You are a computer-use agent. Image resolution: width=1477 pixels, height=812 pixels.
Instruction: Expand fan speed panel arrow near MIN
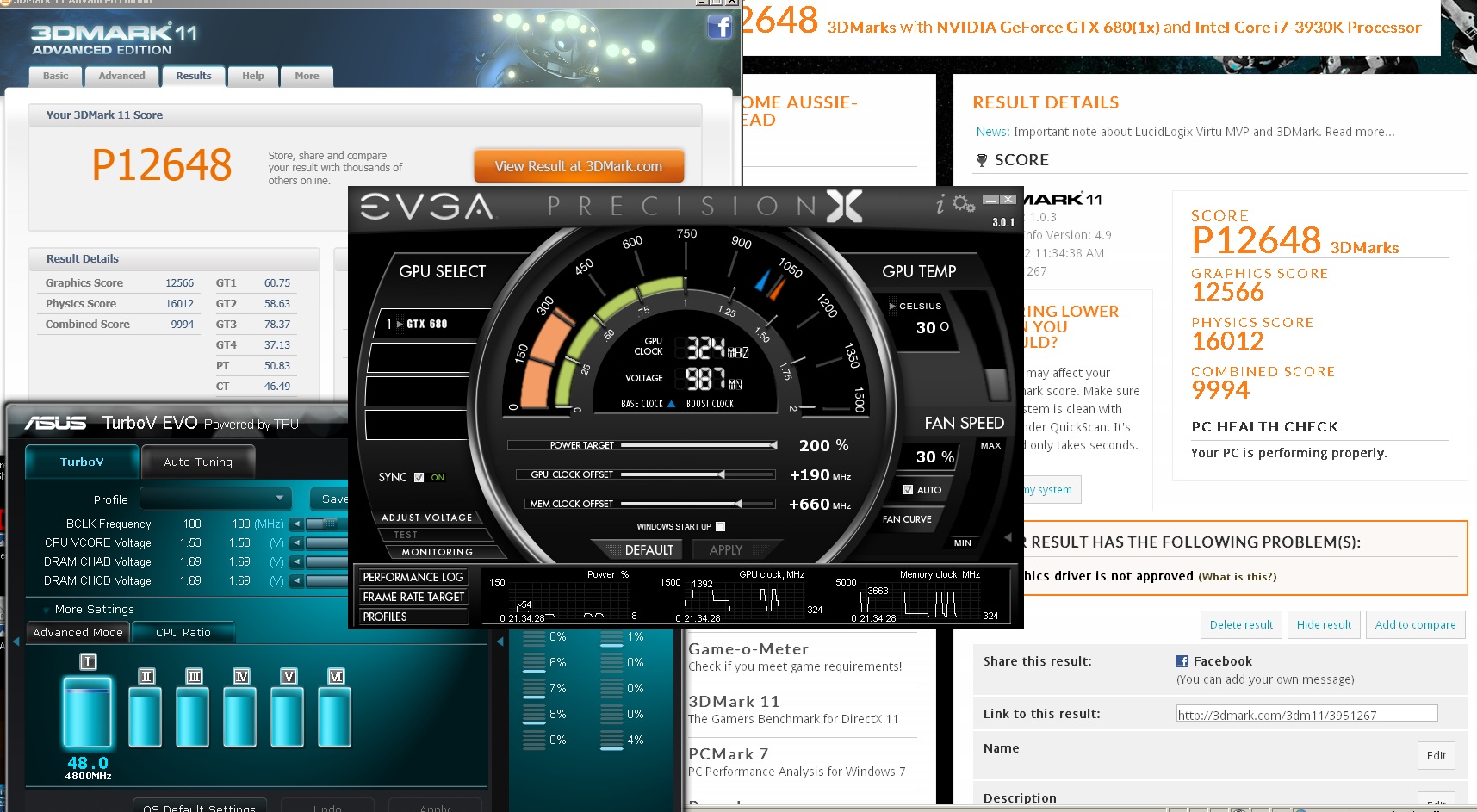coord(1008,536)
